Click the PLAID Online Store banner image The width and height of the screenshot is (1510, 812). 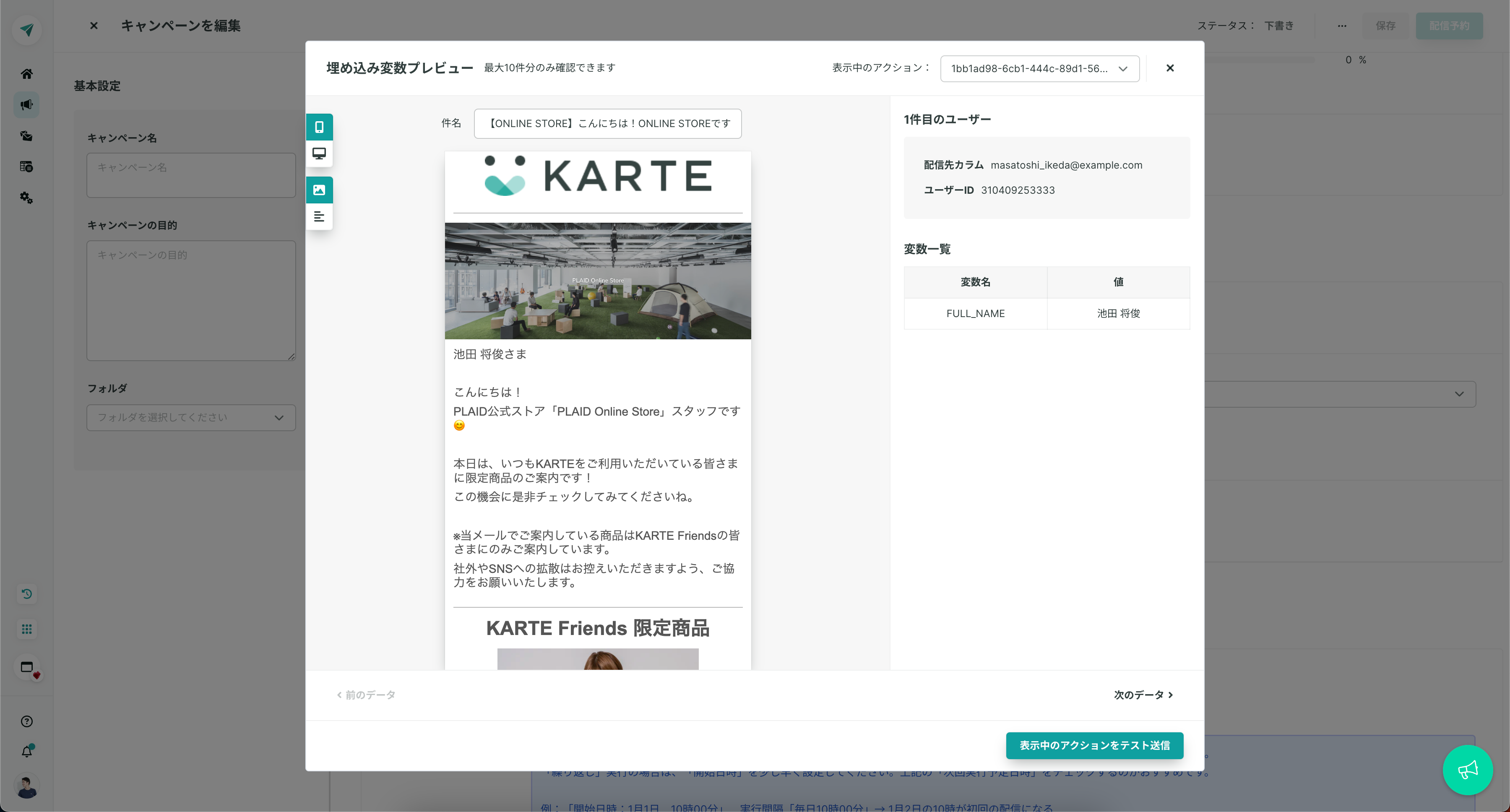pos(597,281)
